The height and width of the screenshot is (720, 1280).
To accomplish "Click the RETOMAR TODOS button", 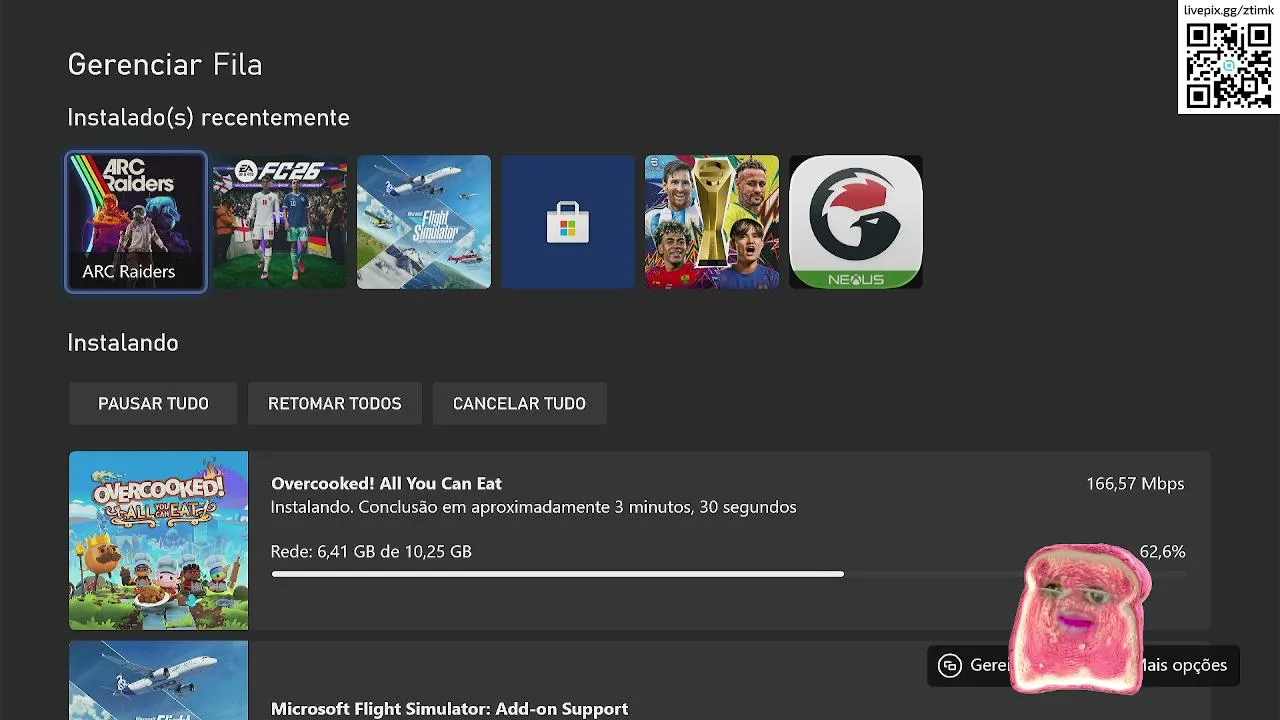I will point(335,404).
